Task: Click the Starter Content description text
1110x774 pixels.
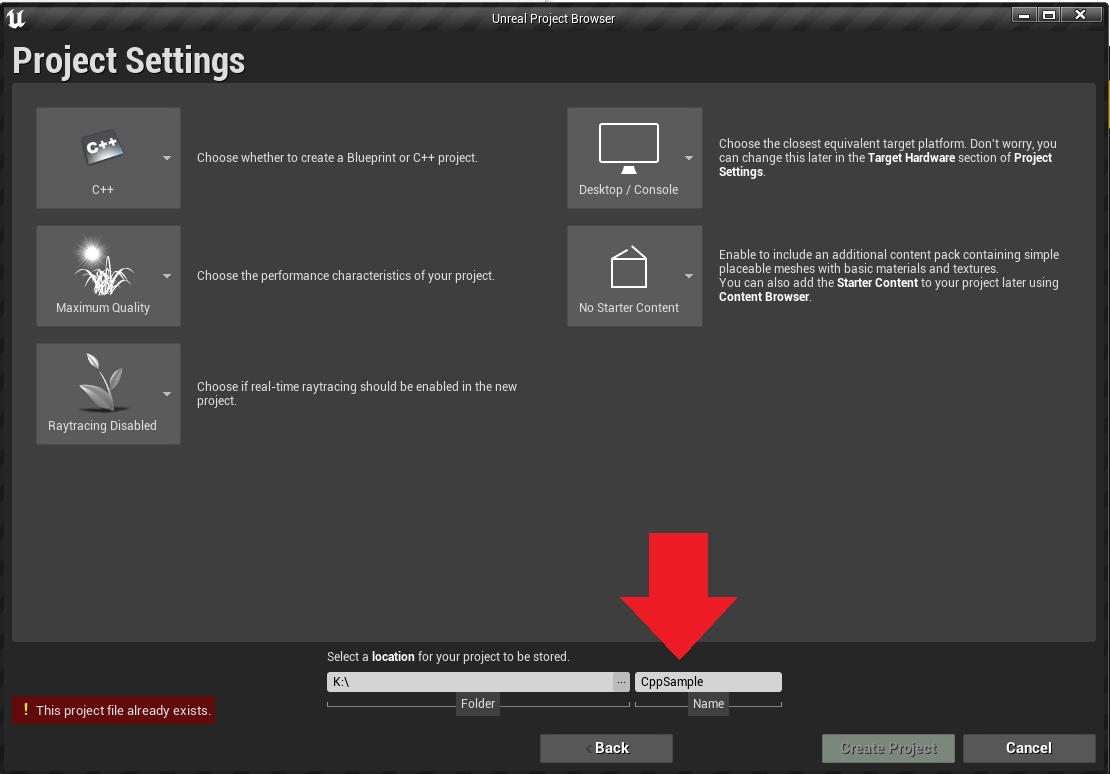Action: click(x=889, y=275)
